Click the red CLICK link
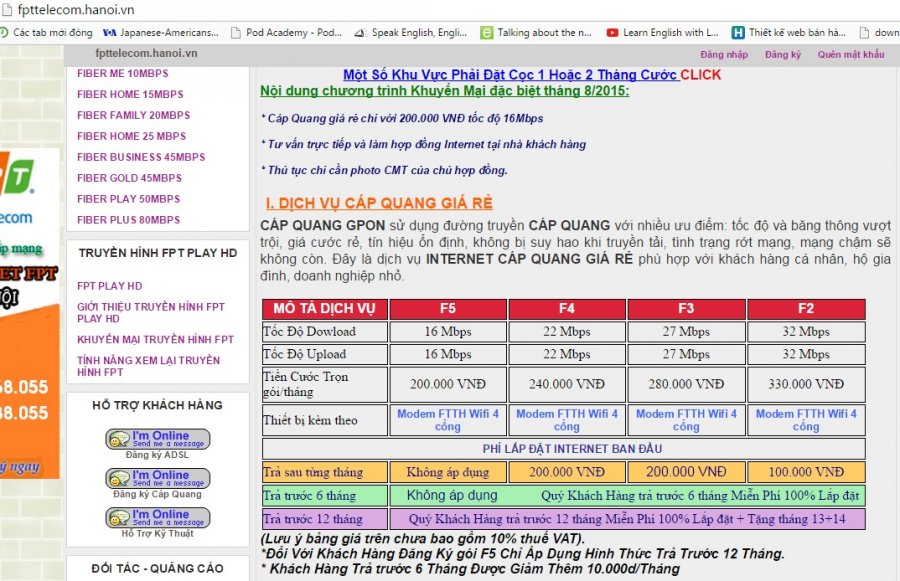The height and width of the screenshot is (581, 900). pos(701,75)
